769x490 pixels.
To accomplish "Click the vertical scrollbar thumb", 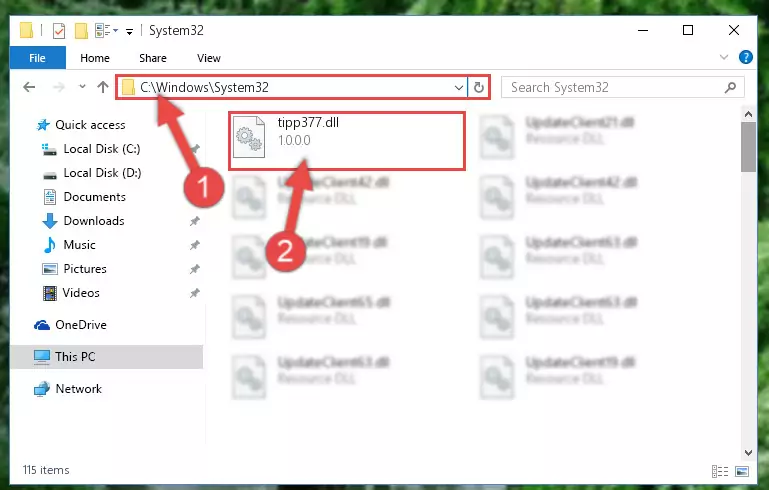I will click(748, 147).
